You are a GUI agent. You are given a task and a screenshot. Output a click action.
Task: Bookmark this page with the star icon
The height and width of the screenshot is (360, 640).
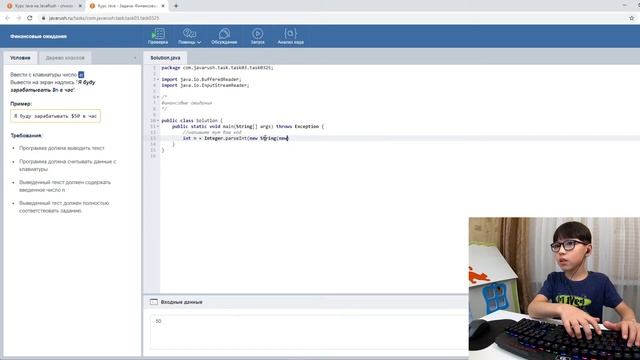click(631, 18)
